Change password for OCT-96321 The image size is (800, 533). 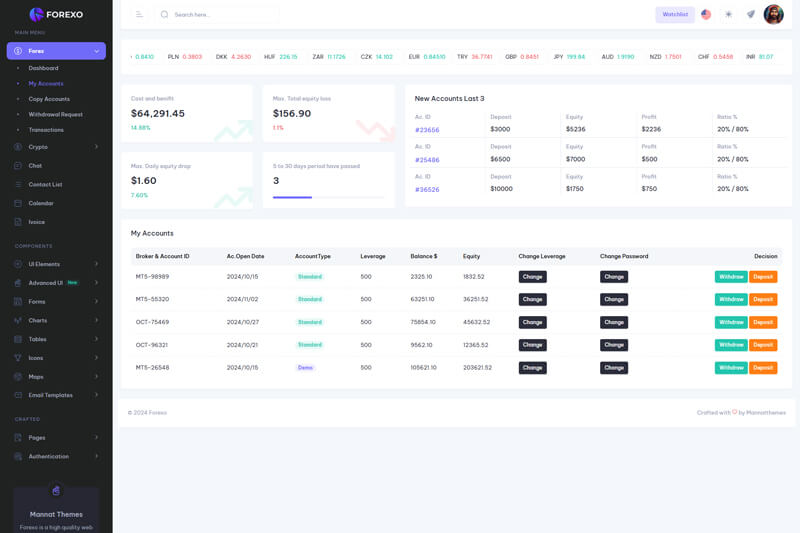pos(614,345)
